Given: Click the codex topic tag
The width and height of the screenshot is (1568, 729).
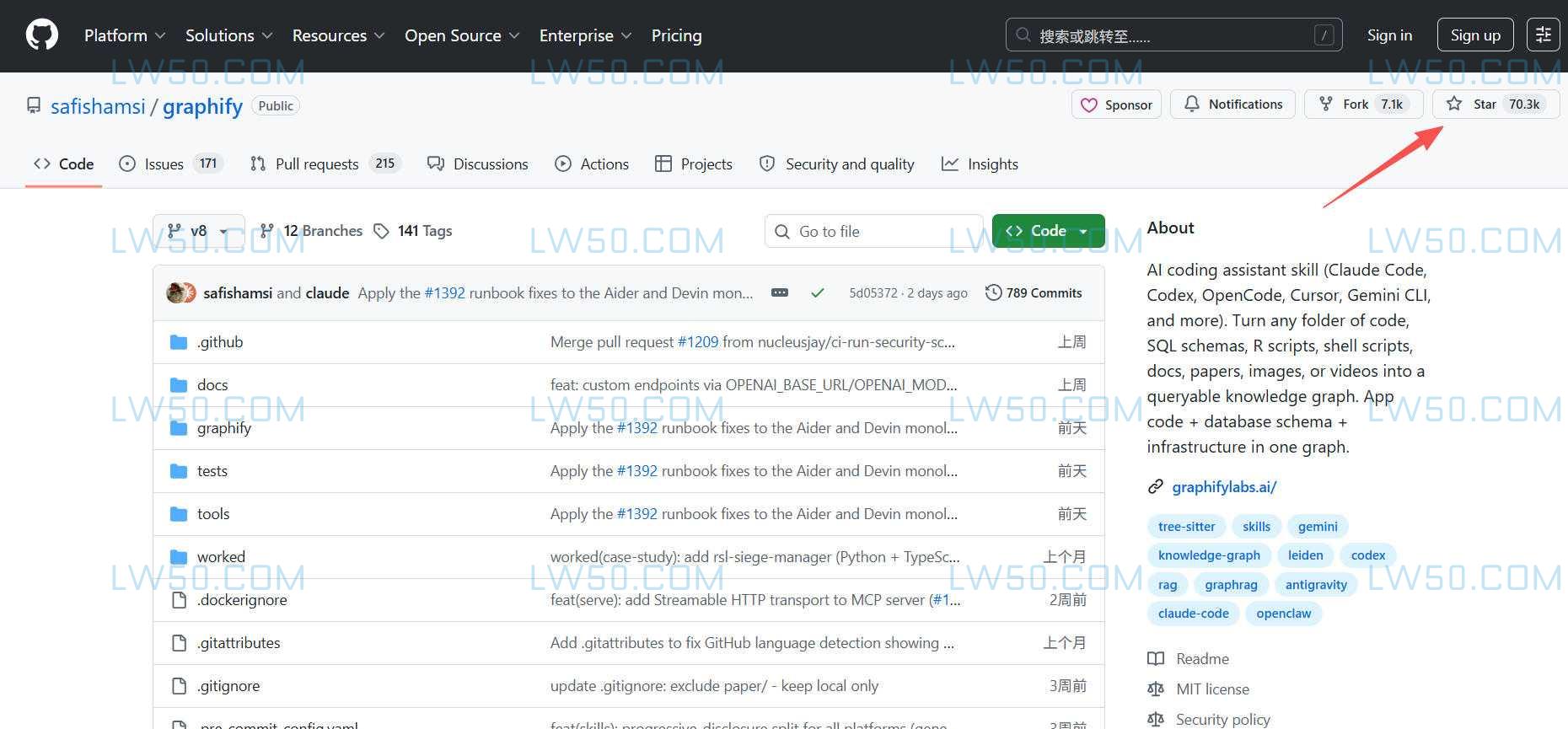Looking at the screenshot, I should pyautogui.click(x=1368, y=555).
